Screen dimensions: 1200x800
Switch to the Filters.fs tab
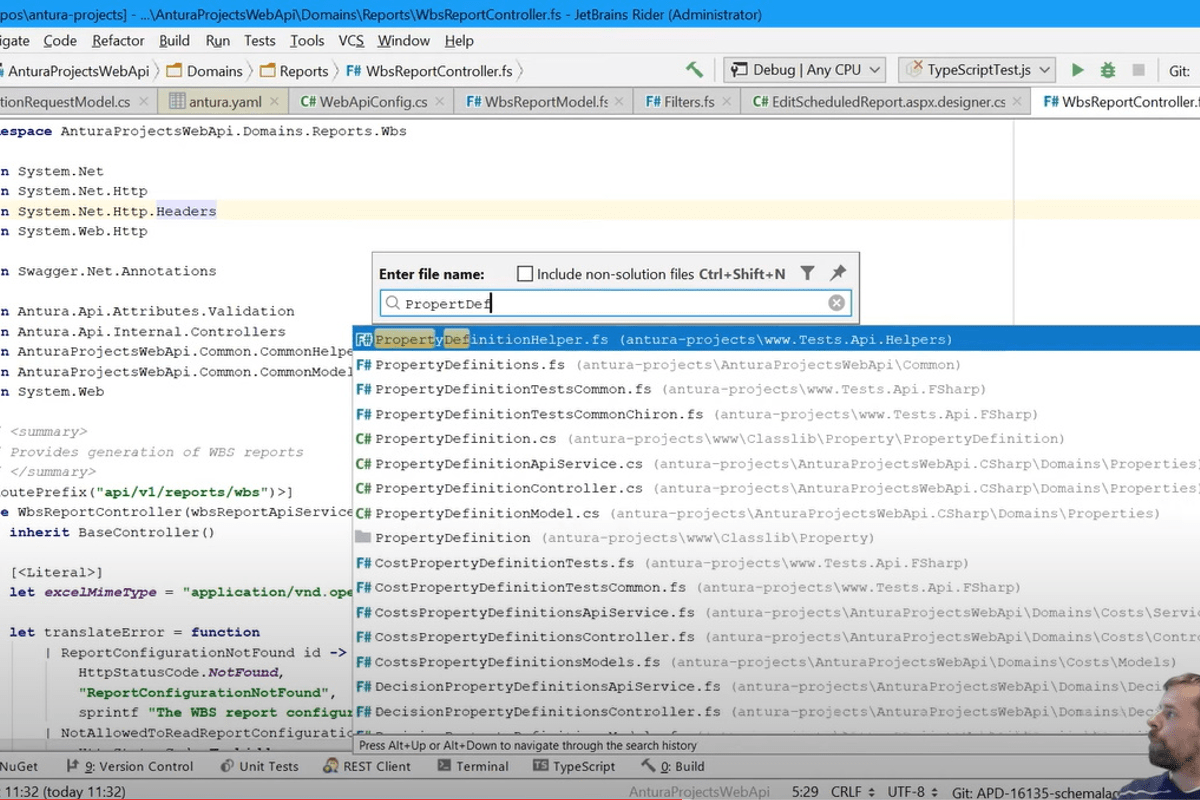[x=688, y=102]
